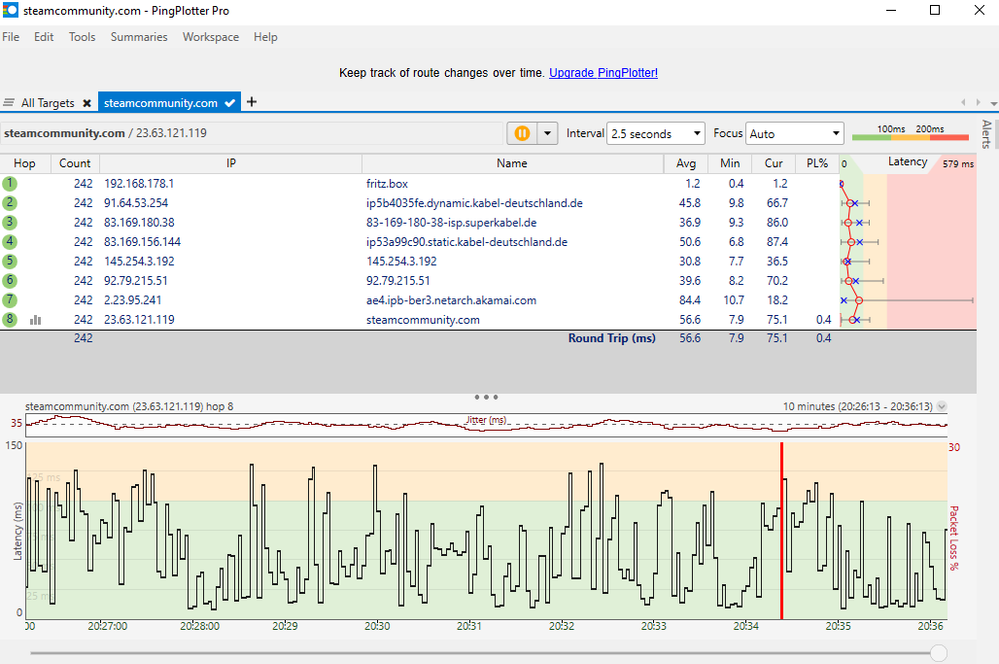This screenshot has height=664, width=999.
Task: Click the Name column header
Action: coord(512,163)
